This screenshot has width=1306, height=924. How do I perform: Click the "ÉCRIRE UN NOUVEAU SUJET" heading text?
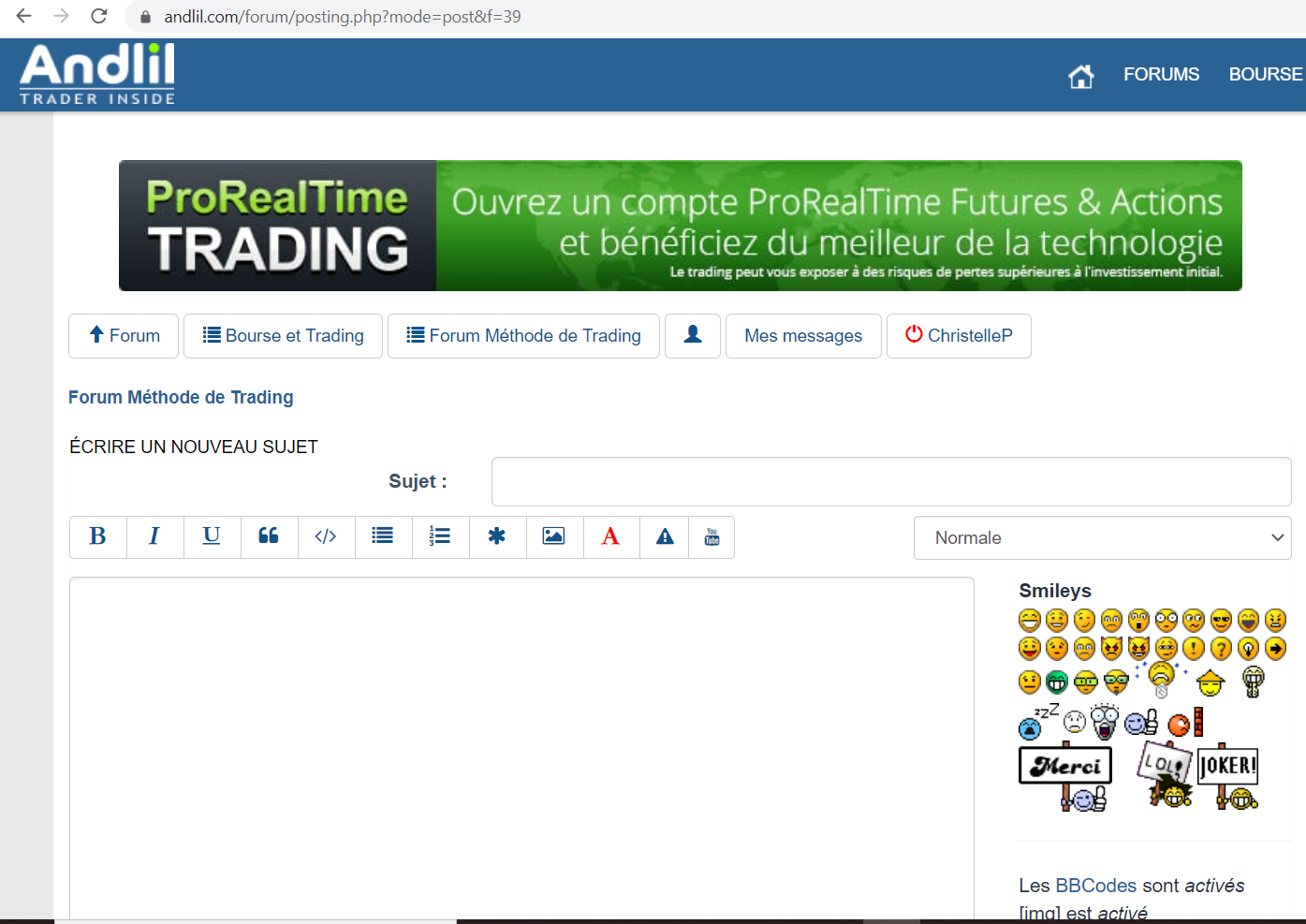tap(194, 447)
